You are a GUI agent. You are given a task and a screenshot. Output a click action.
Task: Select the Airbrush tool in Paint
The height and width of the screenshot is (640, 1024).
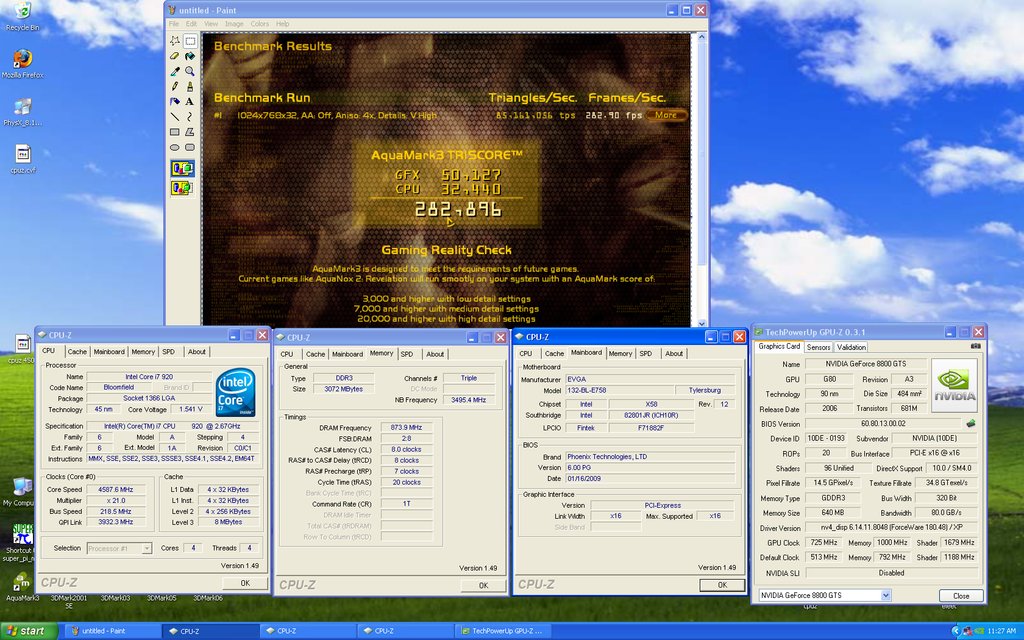click(175, 101)
